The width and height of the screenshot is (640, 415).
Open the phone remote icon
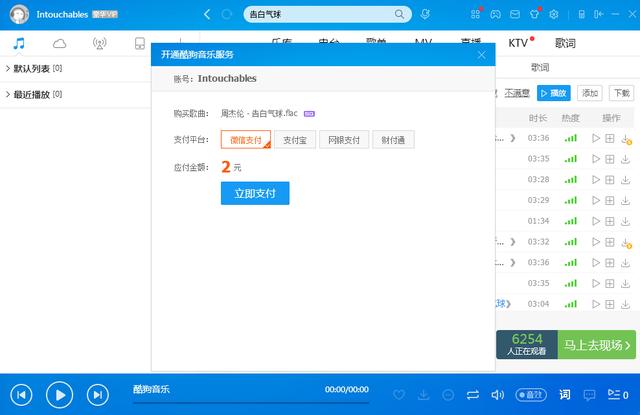[582, 15]
